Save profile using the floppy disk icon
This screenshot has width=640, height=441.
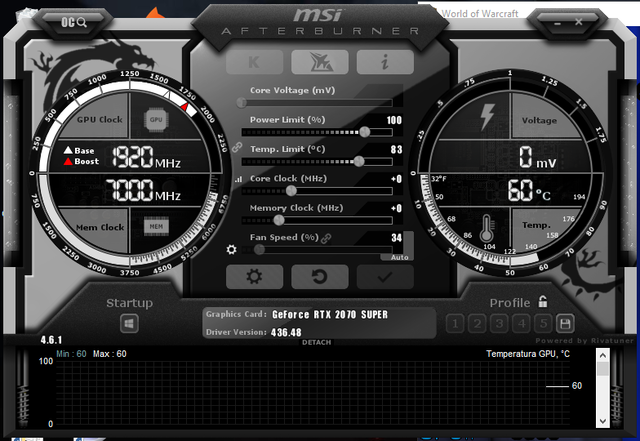[x=565, y=323]
